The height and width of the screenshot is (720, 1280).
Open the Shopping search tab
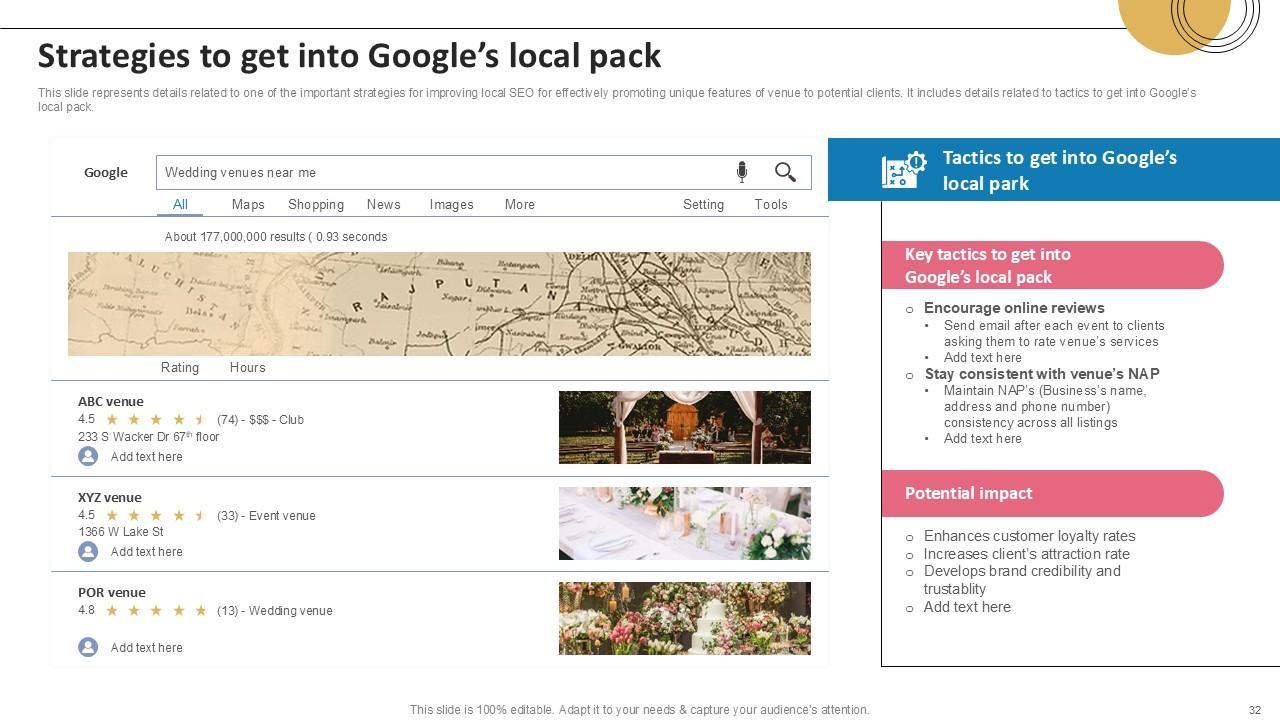pos(316,204)
